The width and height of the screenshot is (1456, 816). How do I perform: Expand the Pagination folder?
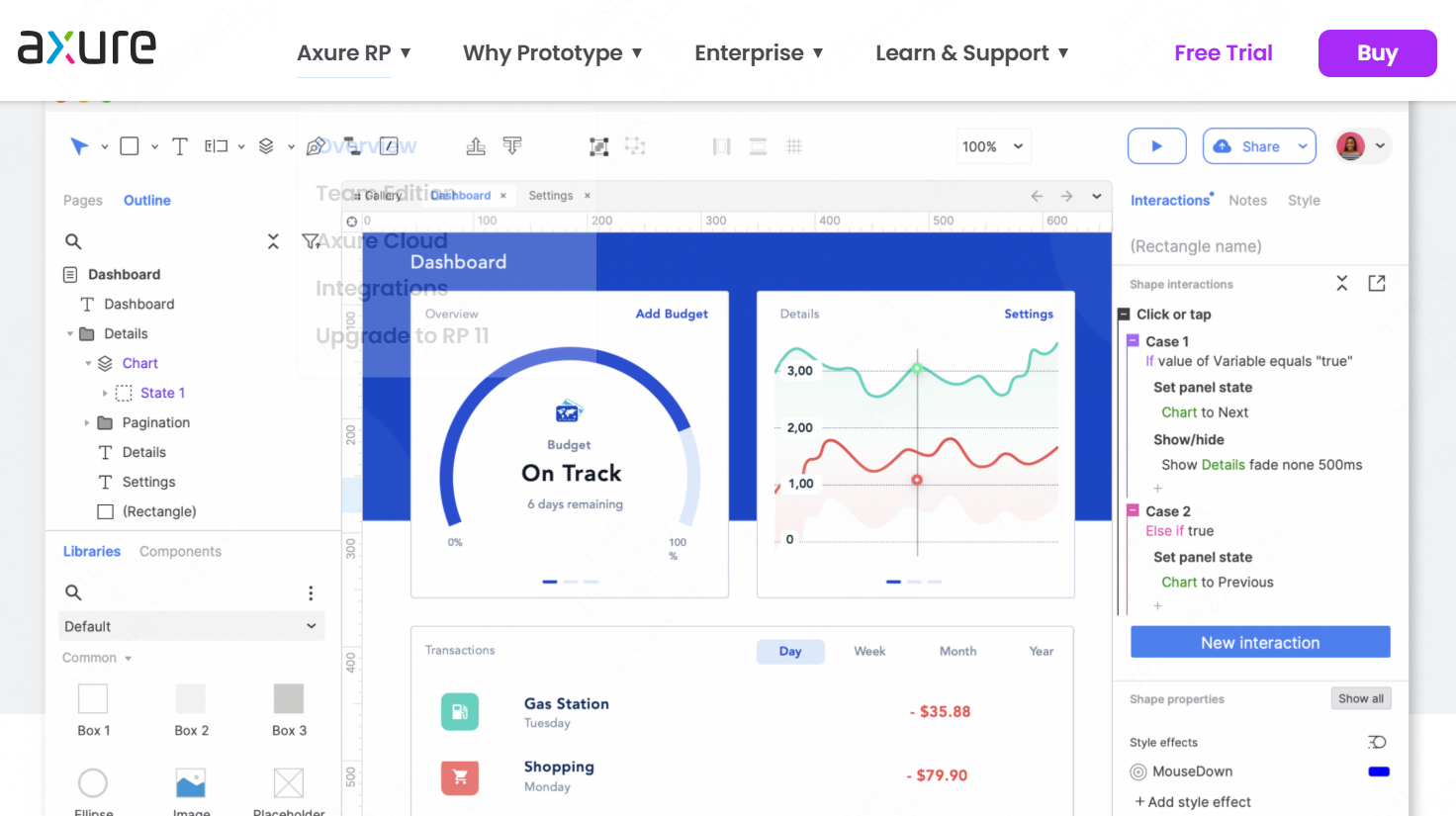[87, 423]
